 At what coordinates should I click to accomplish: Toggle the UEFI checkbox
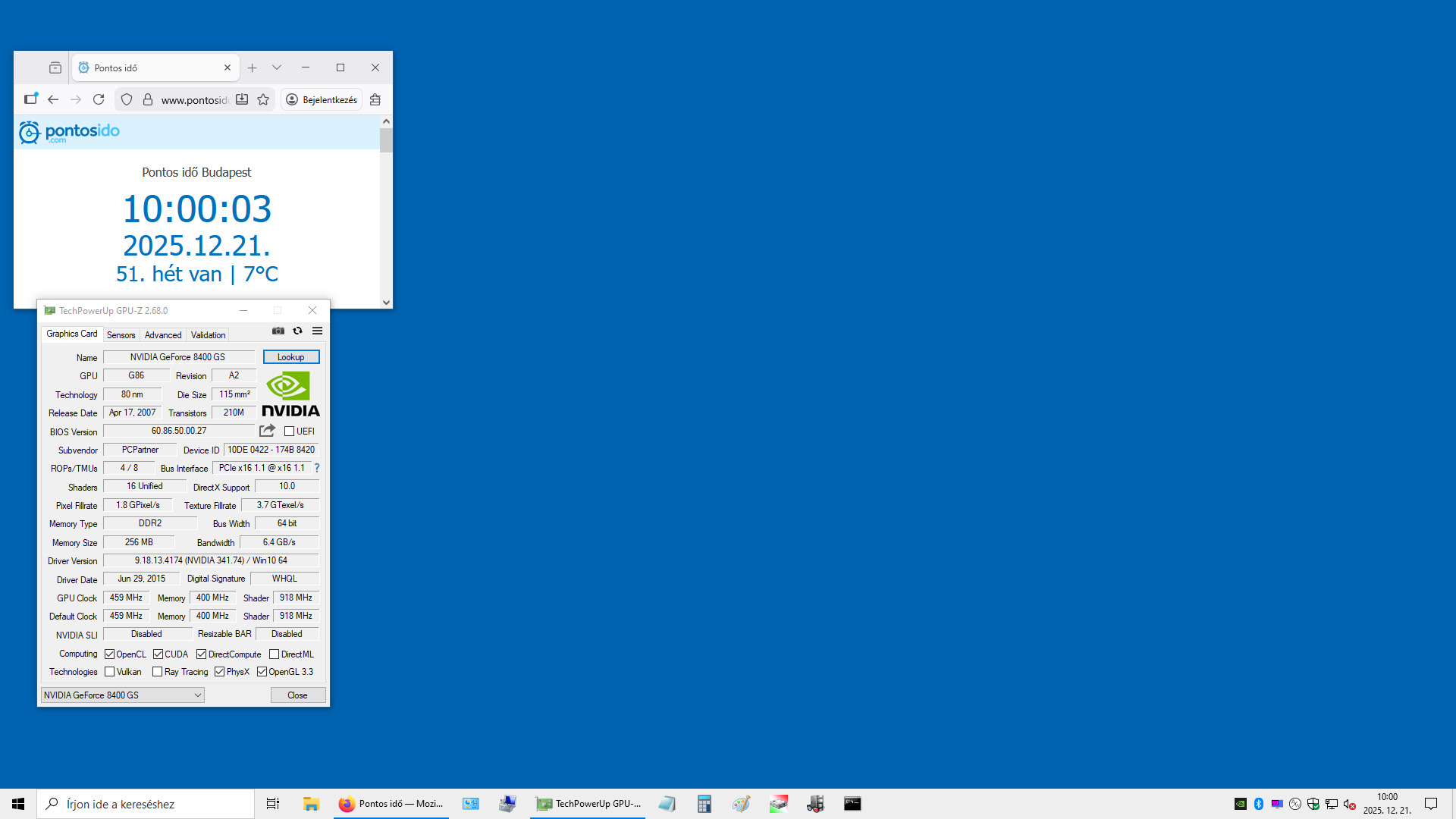tap(289, 431)
